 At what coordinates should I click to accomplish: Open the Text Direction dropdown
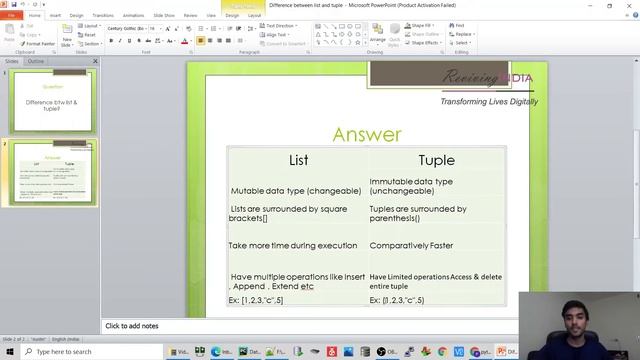[x=278, y=26]
